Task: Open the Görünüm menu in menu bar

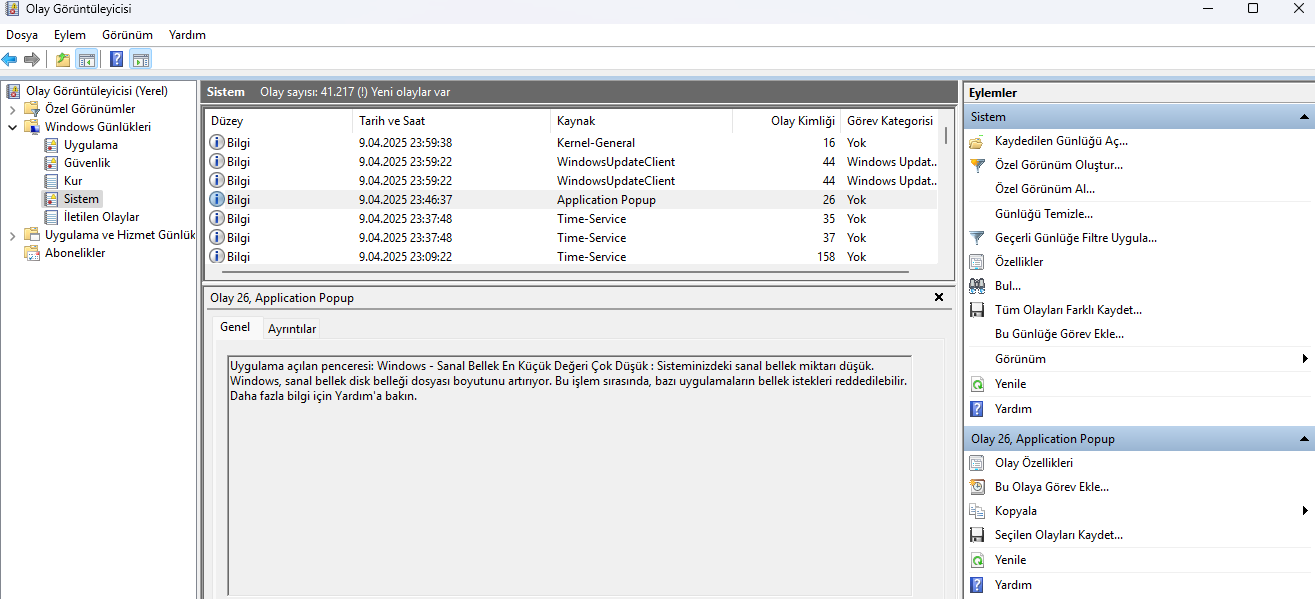Action: [x=127, y=35]
